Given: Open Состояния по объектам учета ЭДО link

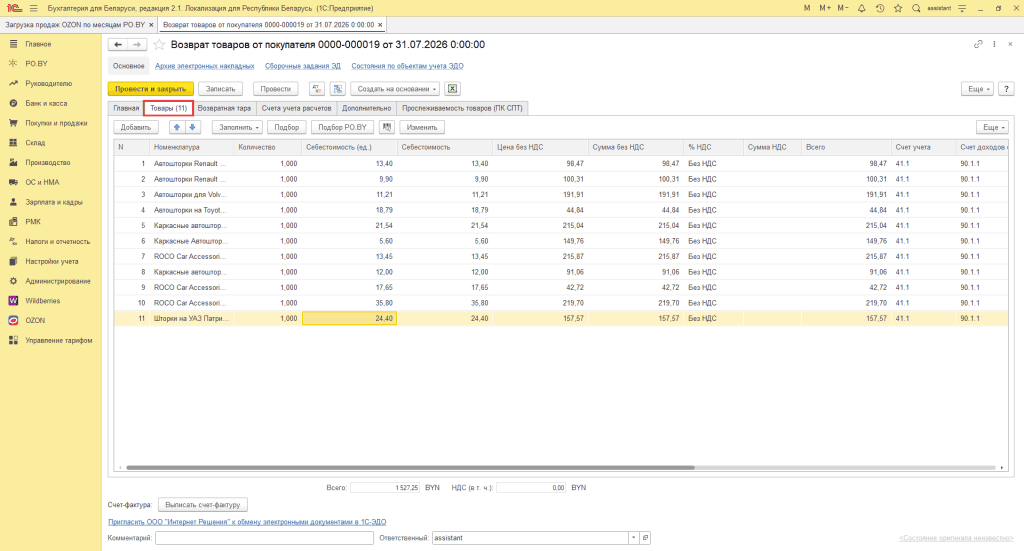Looking at the screenshot, I should coord(408,66).
